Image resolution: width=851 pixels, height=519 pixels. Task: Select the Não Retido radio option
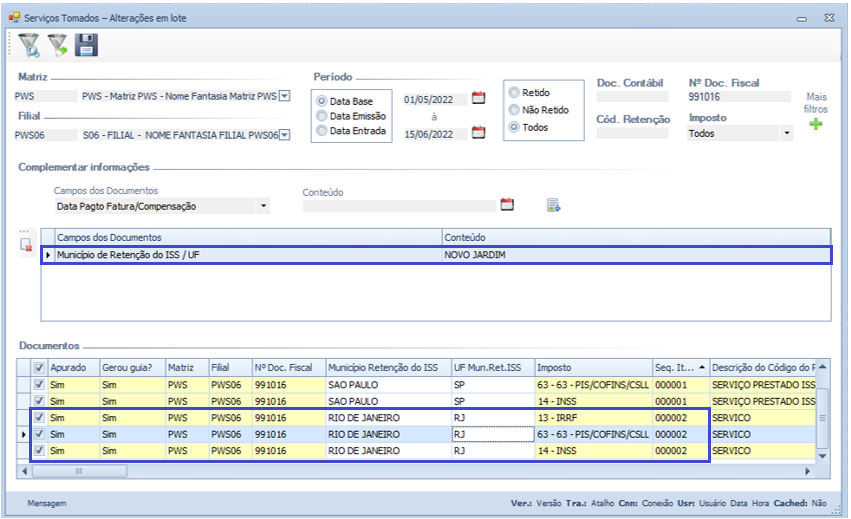click(x=514, y=110)
